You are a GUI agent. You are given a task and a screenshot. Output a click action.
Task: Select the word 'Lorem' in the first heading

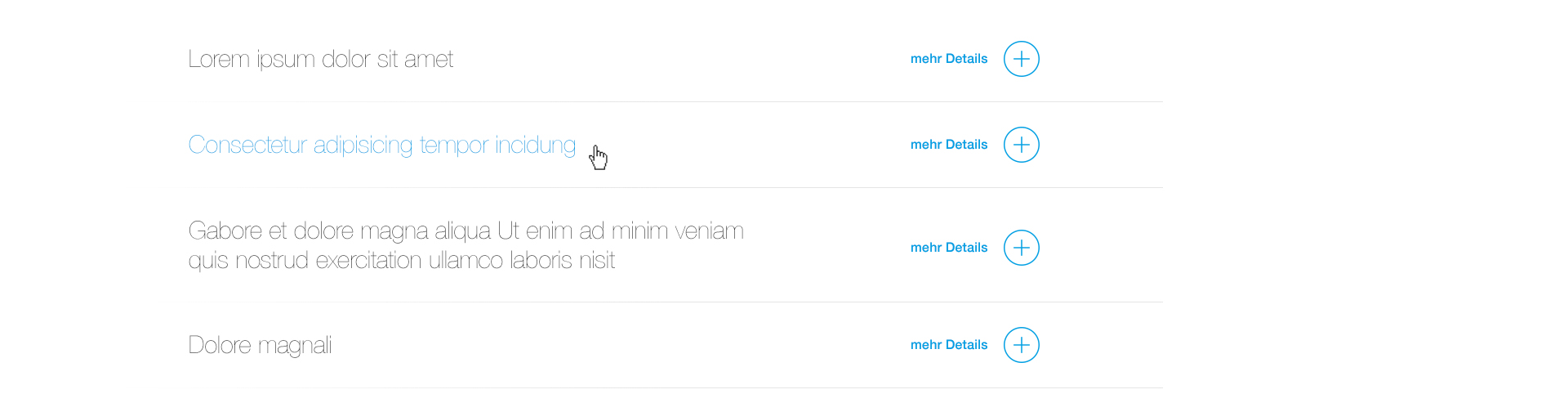218,60
